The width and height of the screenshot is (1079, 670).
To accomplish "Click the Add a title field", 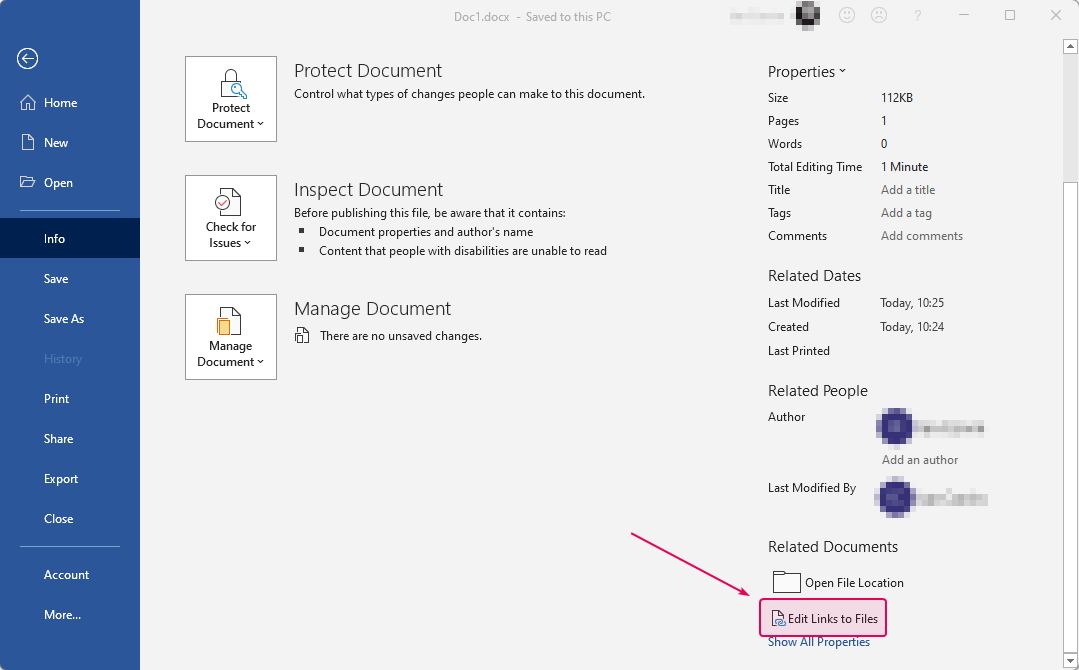I will (908, 189).
